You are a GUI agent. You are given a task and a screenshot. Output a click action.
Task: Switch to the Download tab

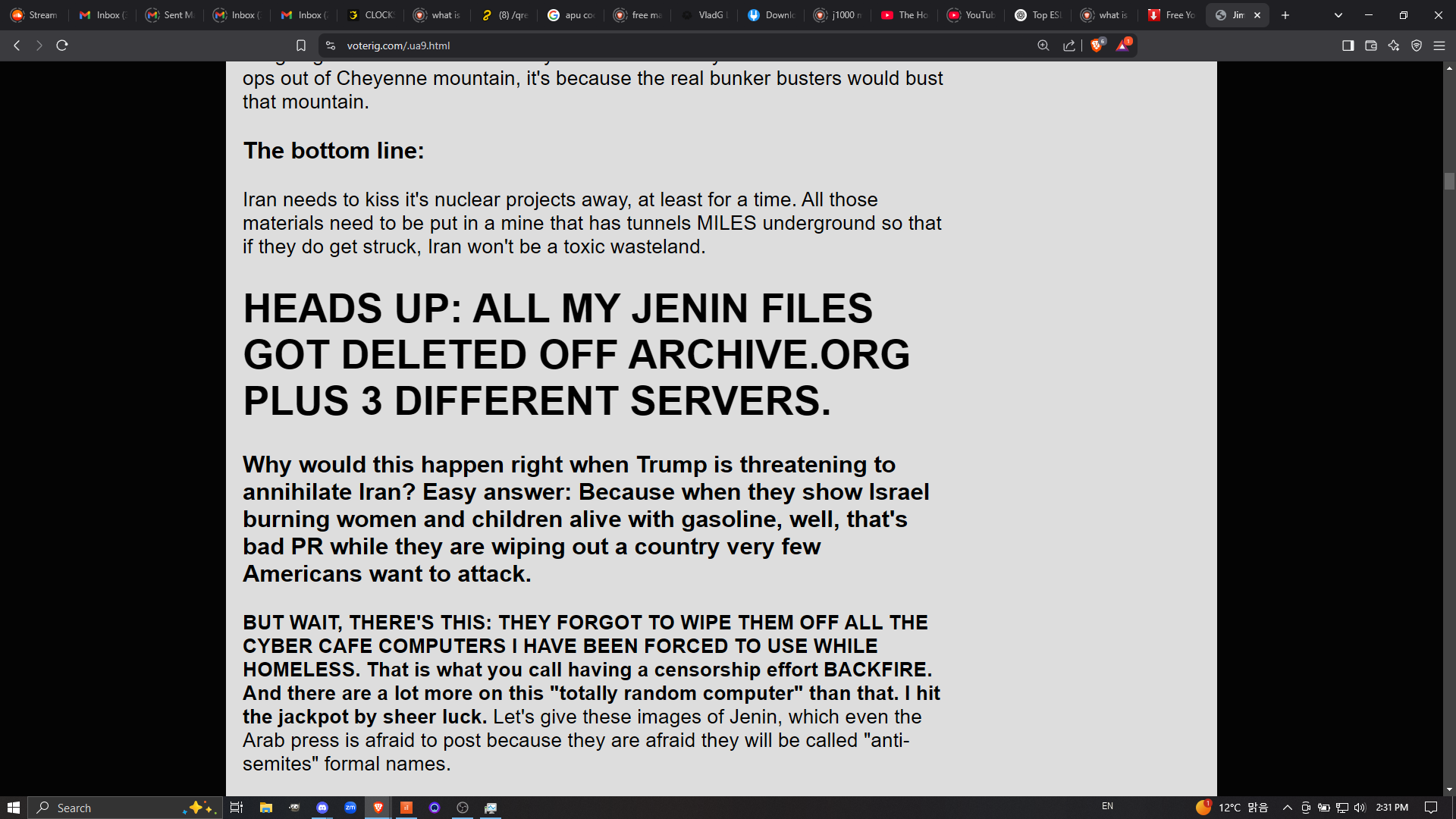pyautogui.click(x=773, y=15)
